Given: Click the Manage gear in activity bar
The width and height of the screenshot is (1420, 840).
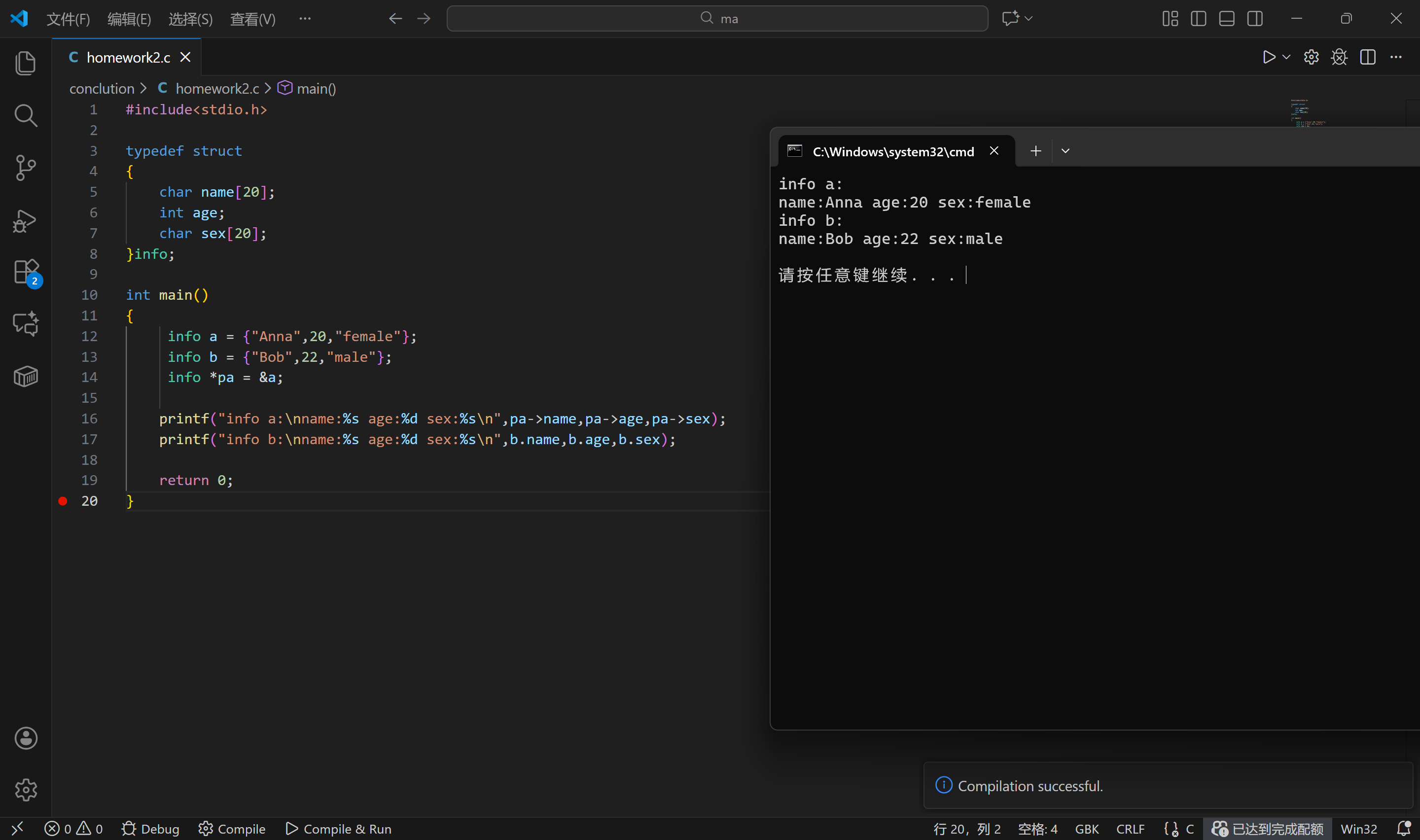Looking at the screenshot, I should click(26, 790).
